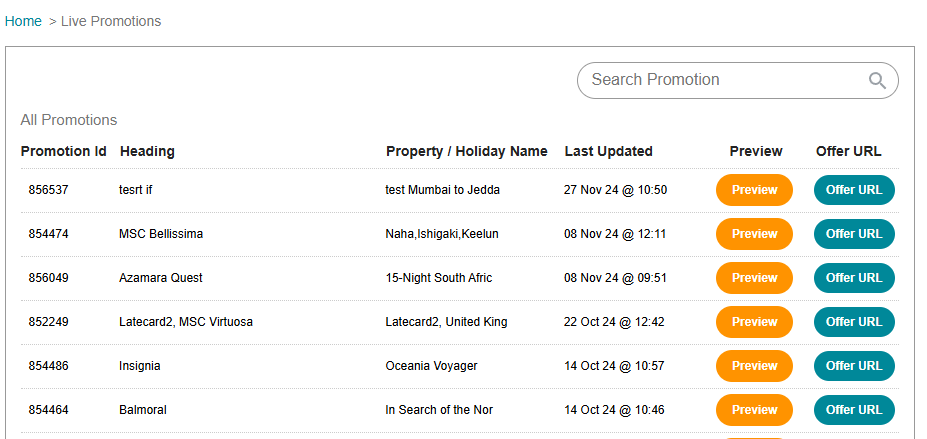
Task: Select promotion ID 854474 cell
Action: pos(48,234)
